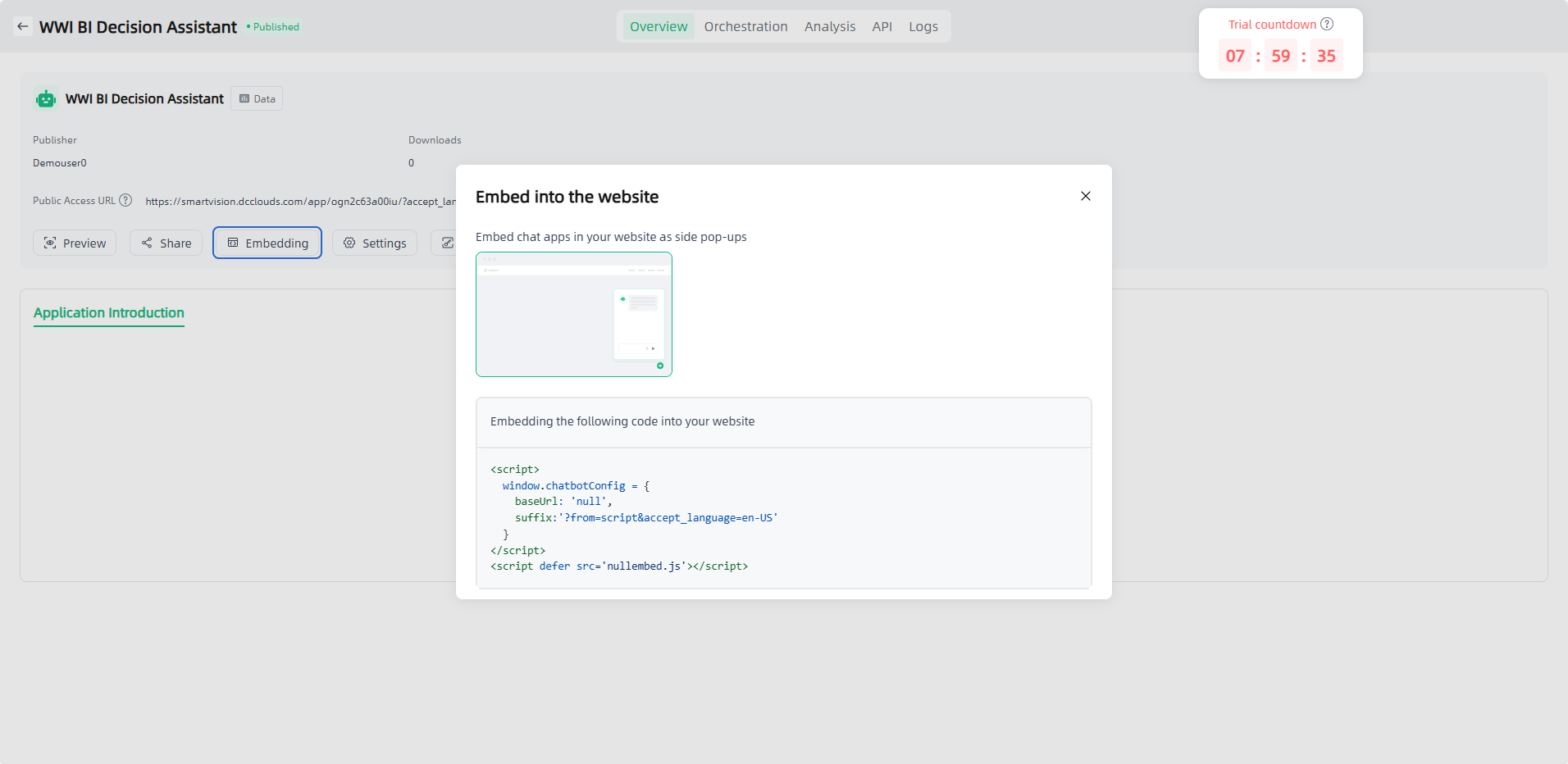This screenshot has height=764, width=1568.
Task: Close the Embed into the website dialog
Action: pos(1085,196)
